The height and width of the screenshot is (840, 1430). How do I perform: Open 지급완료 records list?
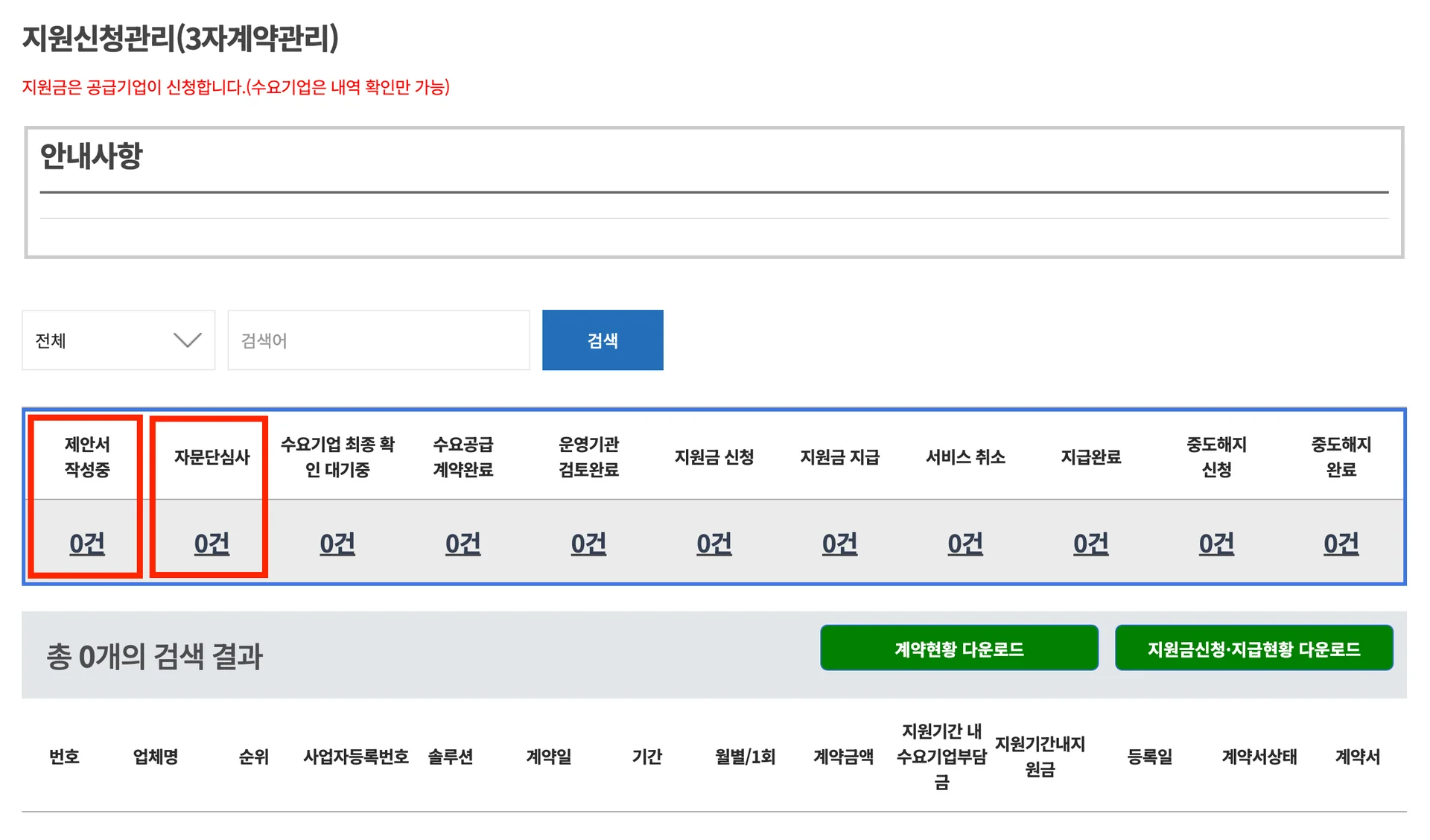coord(1089,543)
